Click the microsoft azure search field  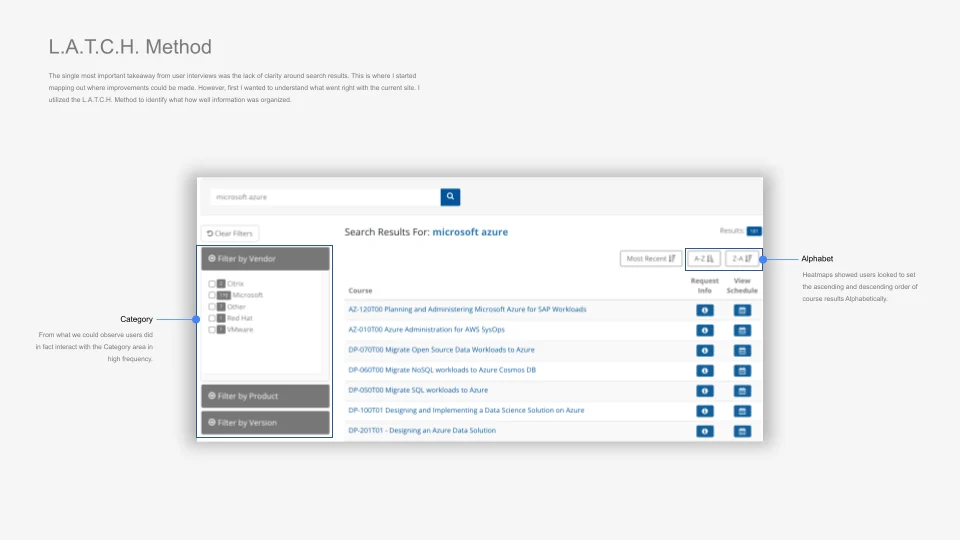[x=325, y=197]
